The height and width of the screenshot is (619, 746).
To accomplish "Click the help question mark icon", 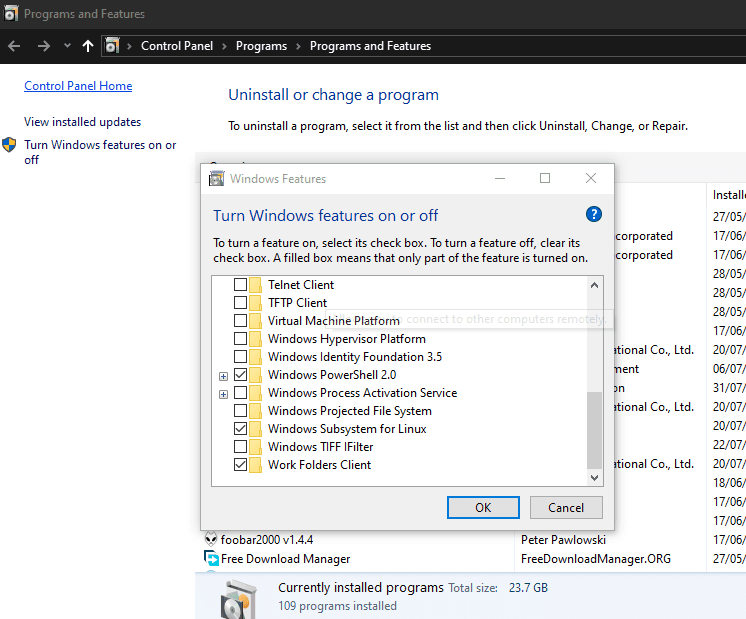I will [x=593, y=214].
